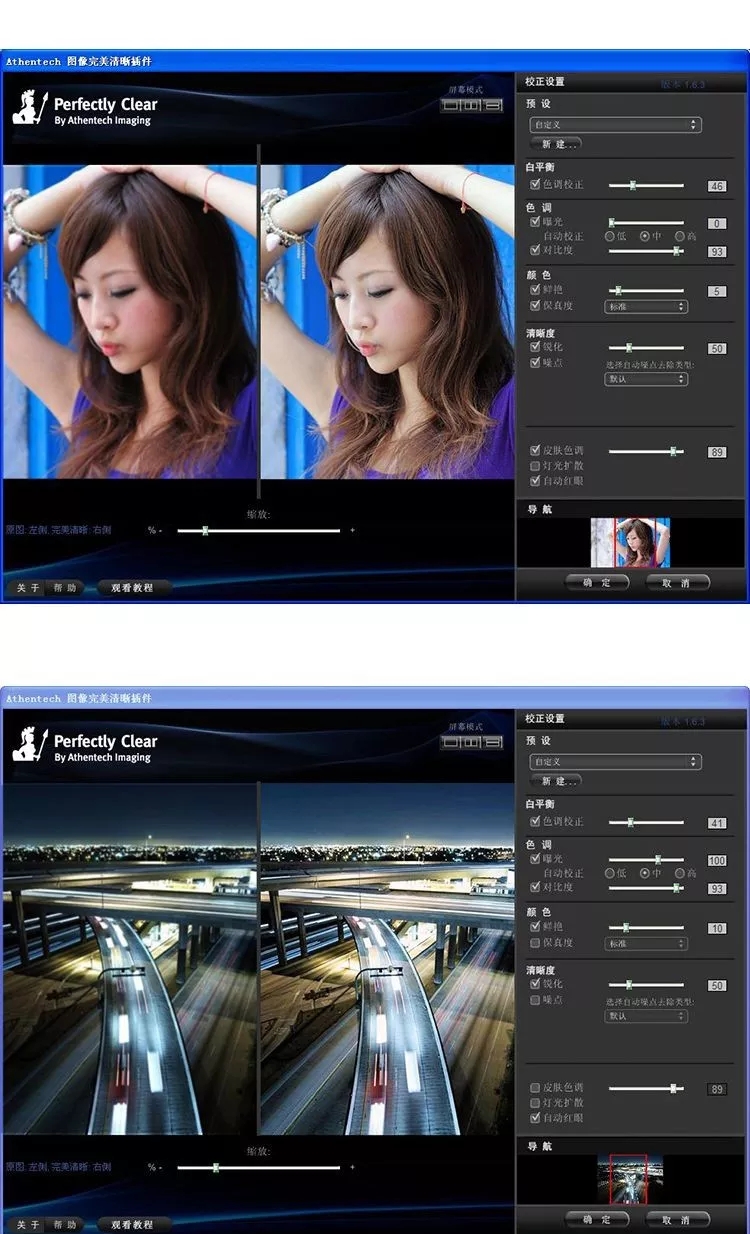Toggle 曝光 checkbox in portrait window

(x=535, y=221)
